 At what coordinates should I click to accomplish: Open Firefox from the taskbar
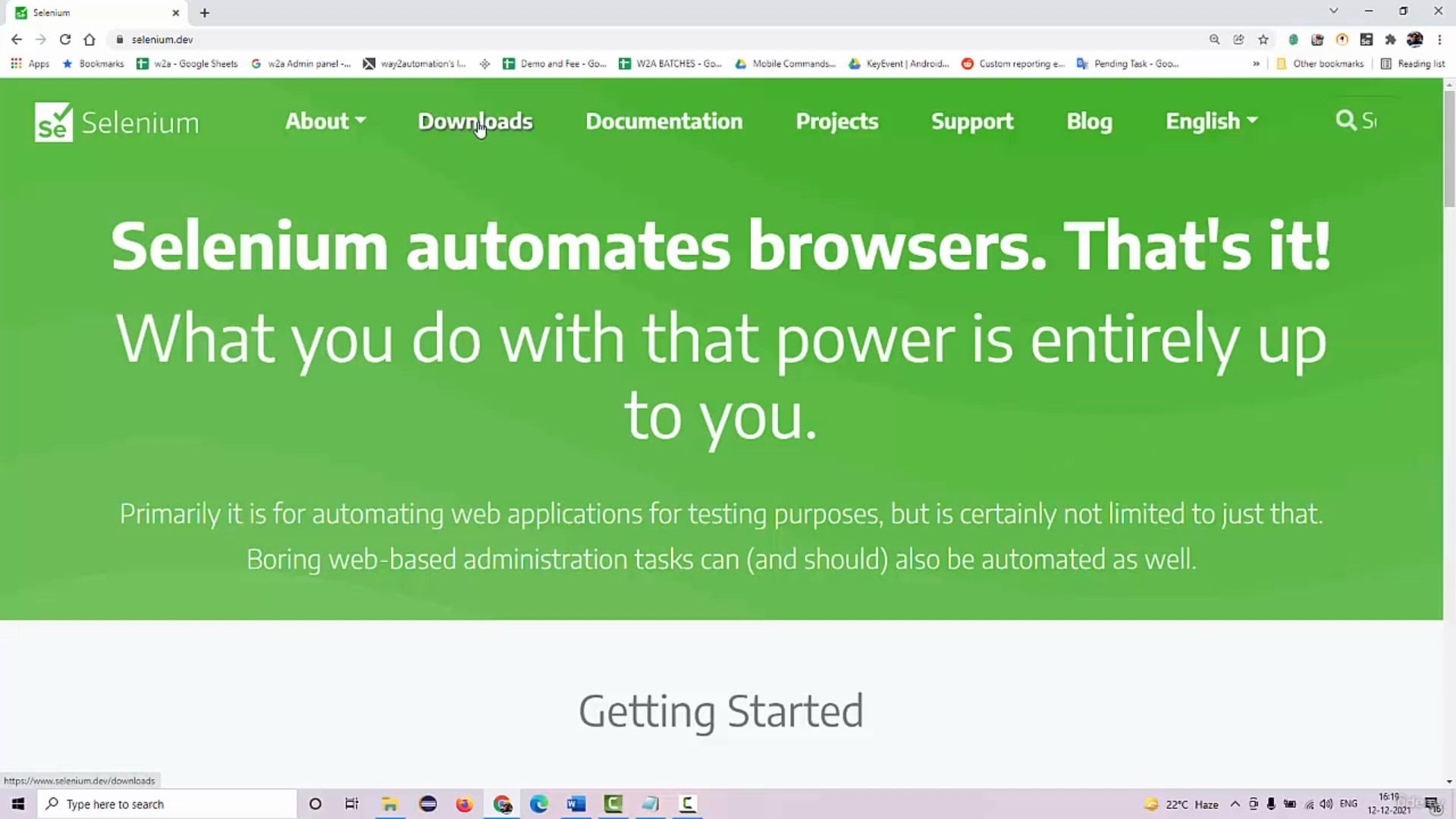point(464,804)
